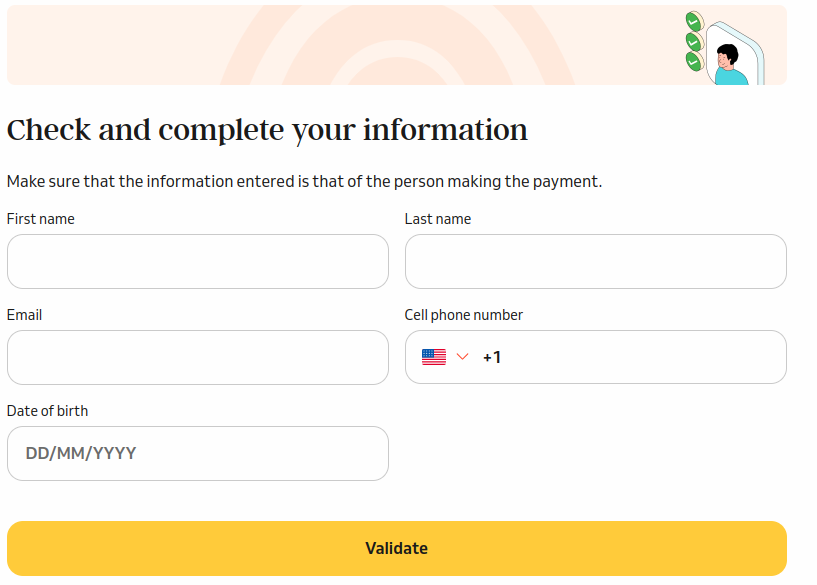Click inside the Last name input field
The width and height of the screenshot is (817, 585).
pyautogui.click(x=595, y=261)
